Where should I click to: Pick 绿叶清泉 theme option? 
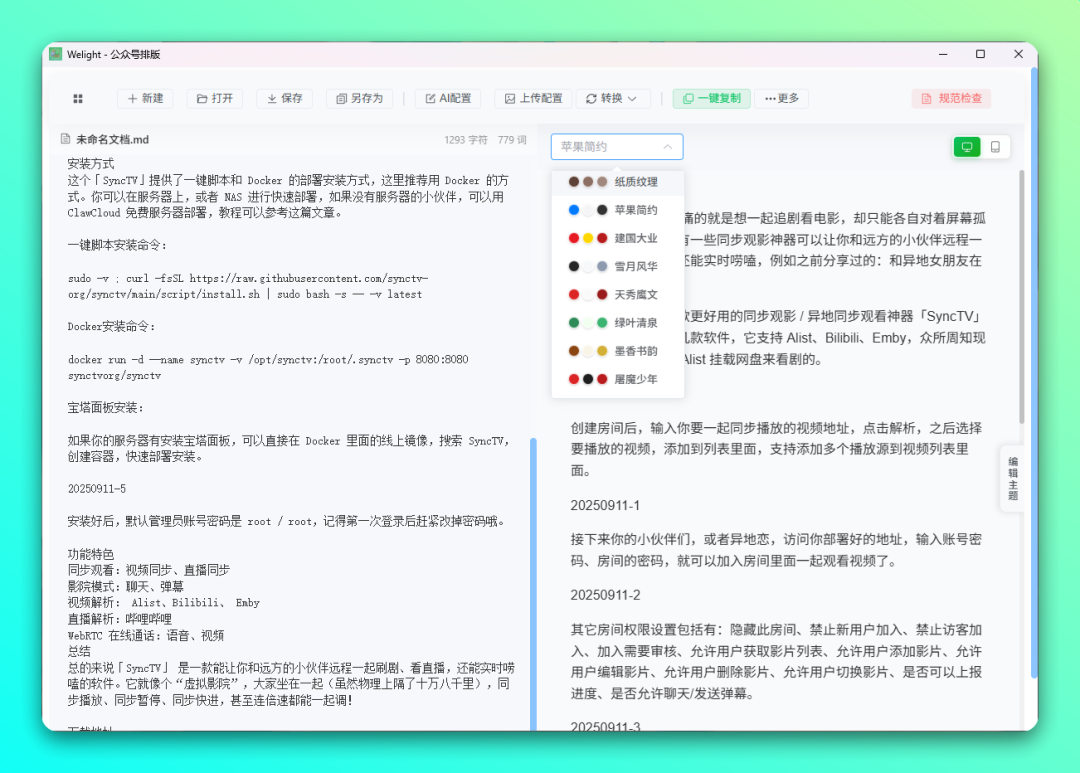tap(617, 323)
